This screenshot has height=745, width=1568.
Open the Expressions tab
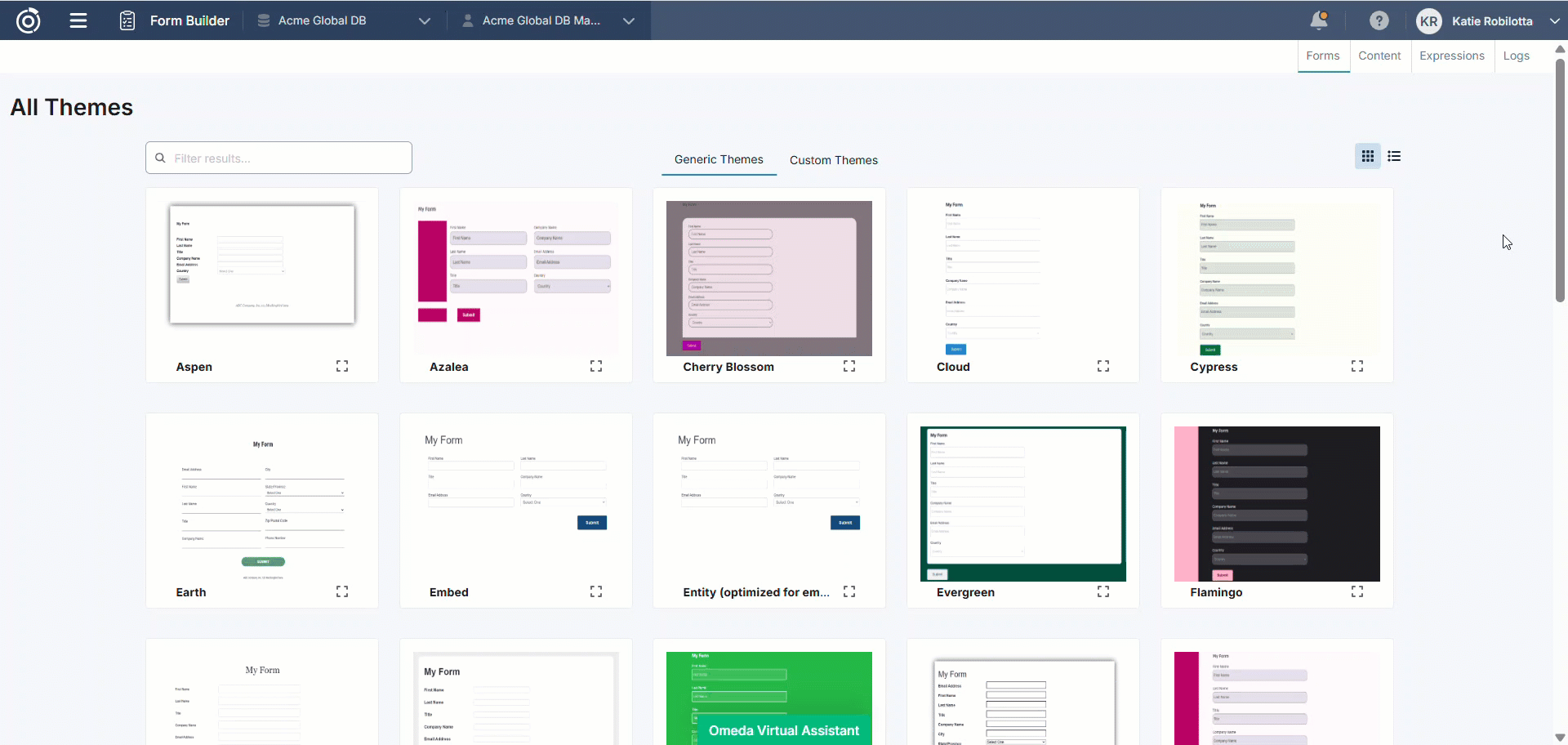1451,56
